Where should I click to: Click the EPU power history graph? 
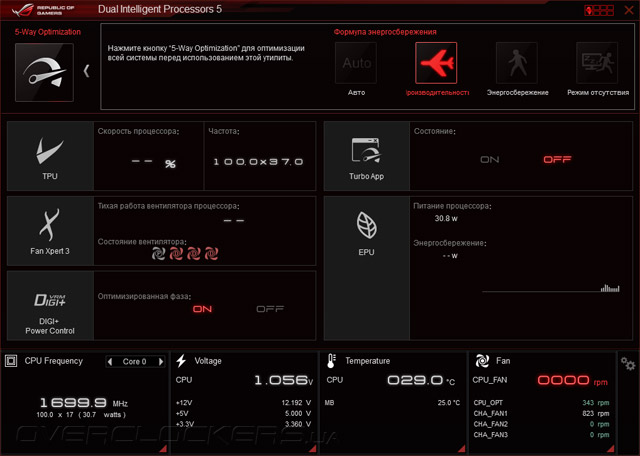click(x=551, y=288)
